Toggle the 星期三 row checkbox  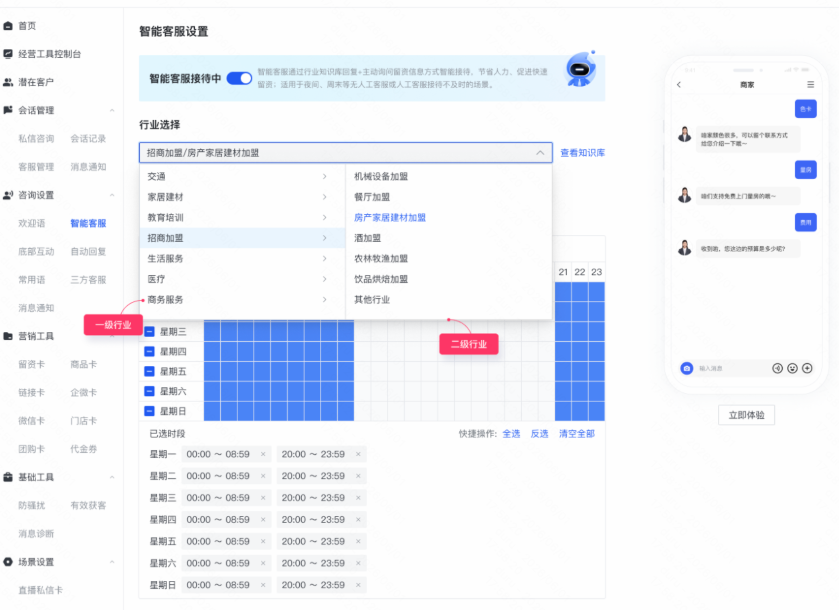tap(149, 332)
